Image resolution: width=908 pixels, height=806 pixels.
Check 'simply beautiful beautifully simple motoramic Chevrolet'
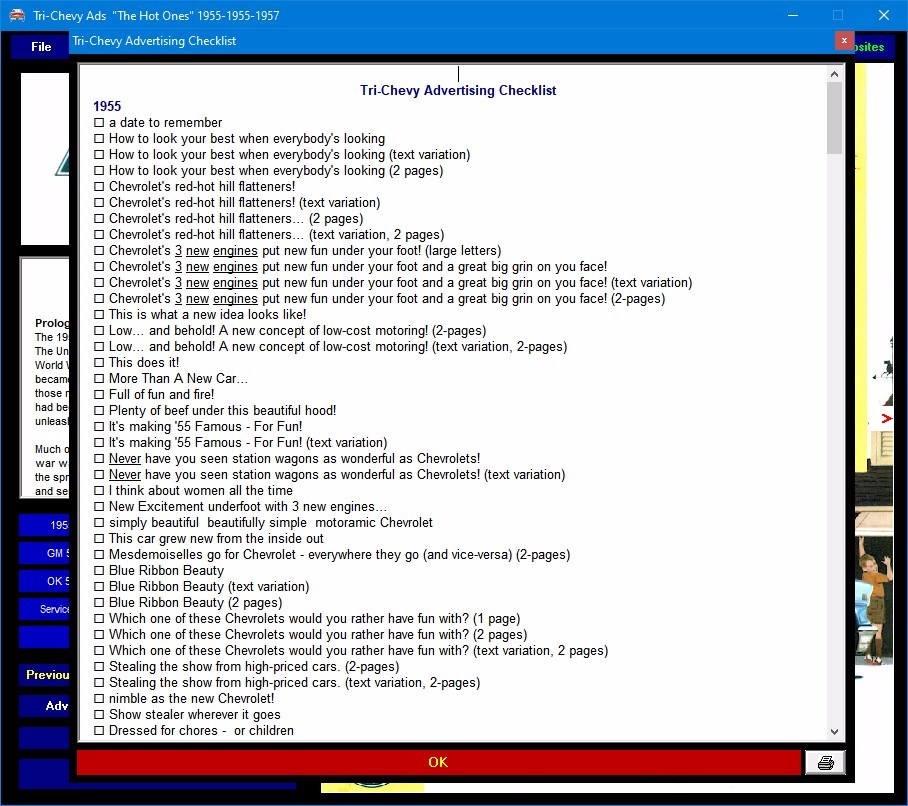(x=99, y=523)
